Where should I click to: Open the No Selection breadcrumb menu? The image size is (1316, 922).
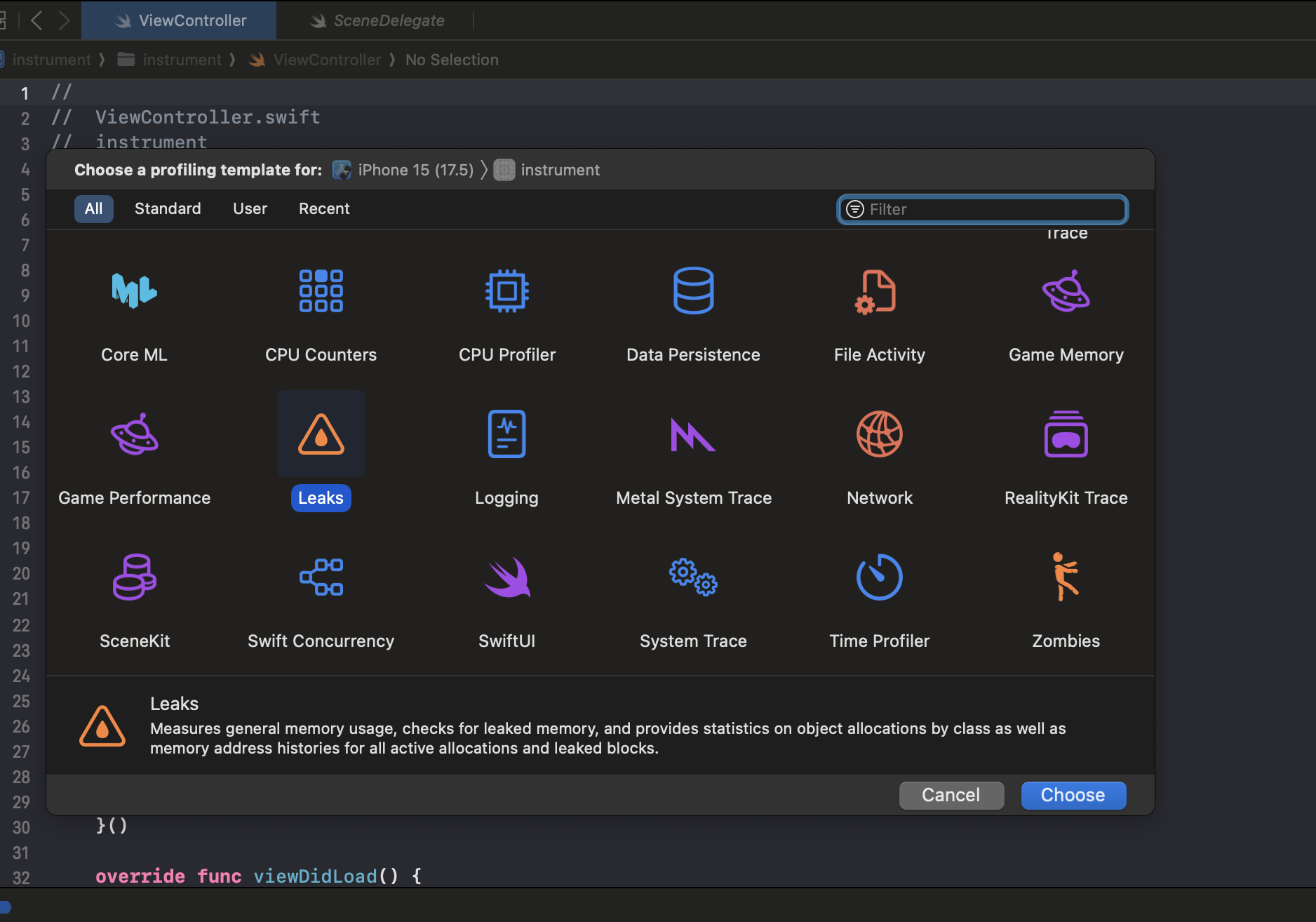point(452,60)
